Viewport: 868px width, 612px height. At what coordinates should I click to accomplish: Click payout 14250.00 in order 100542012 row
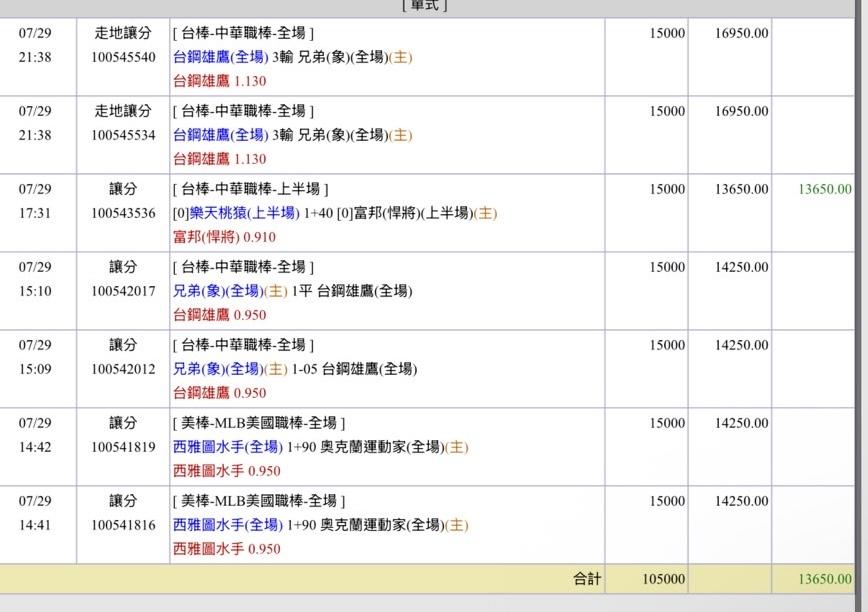tap(741, 345)
